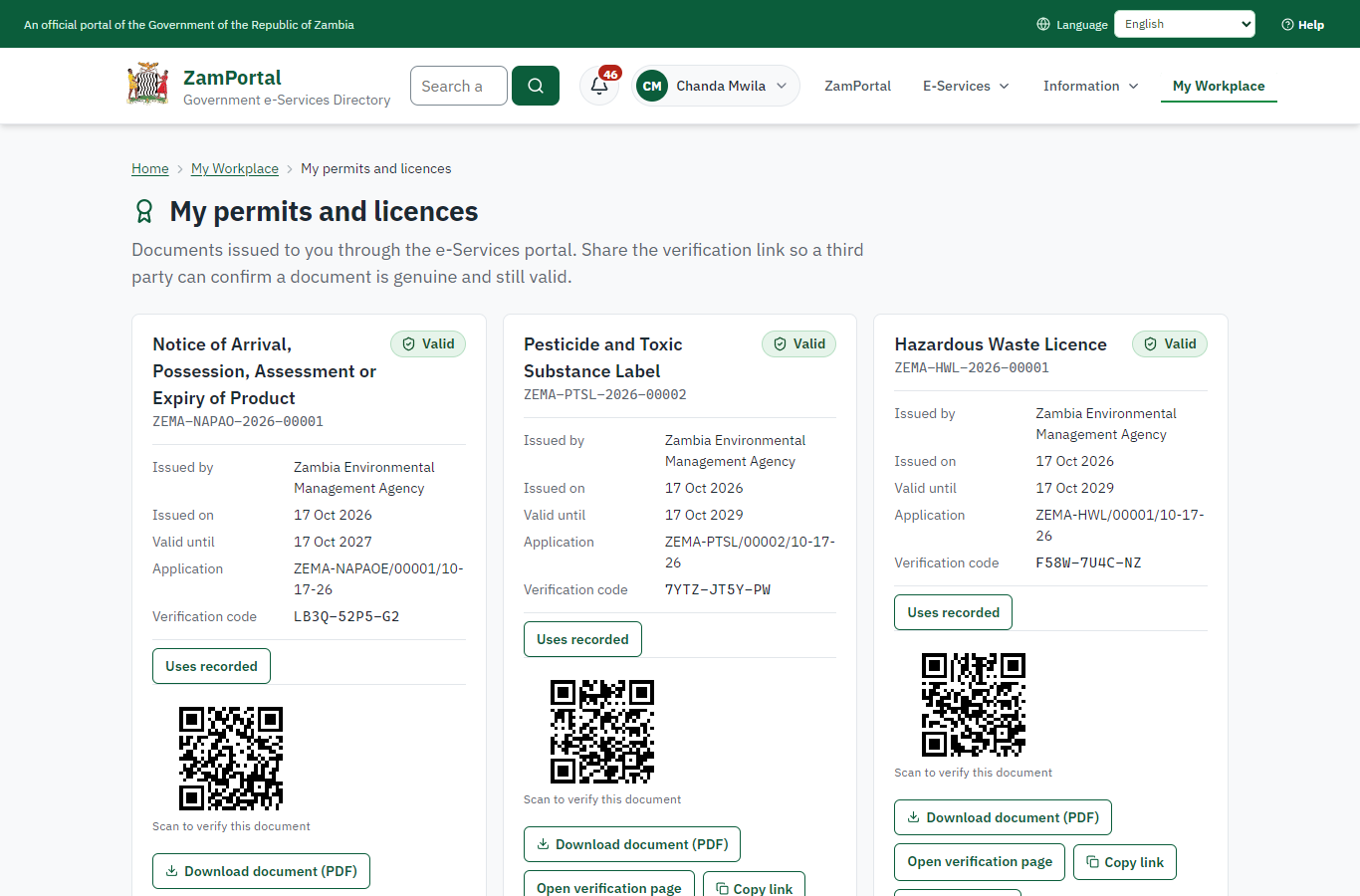Open verification page for Hazardous Waste Licence
The height and width of the screenshot is (896, 1360).
click(980, 862)
